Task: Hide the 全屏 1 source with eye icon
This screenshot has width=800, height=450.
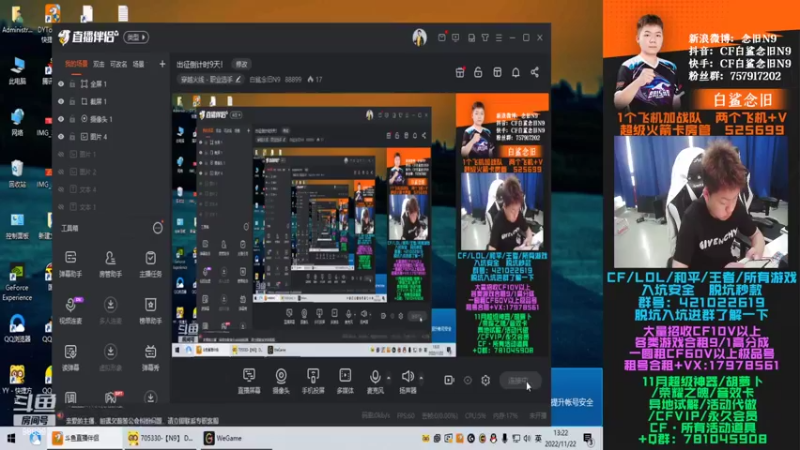Action: click(61, 84)
